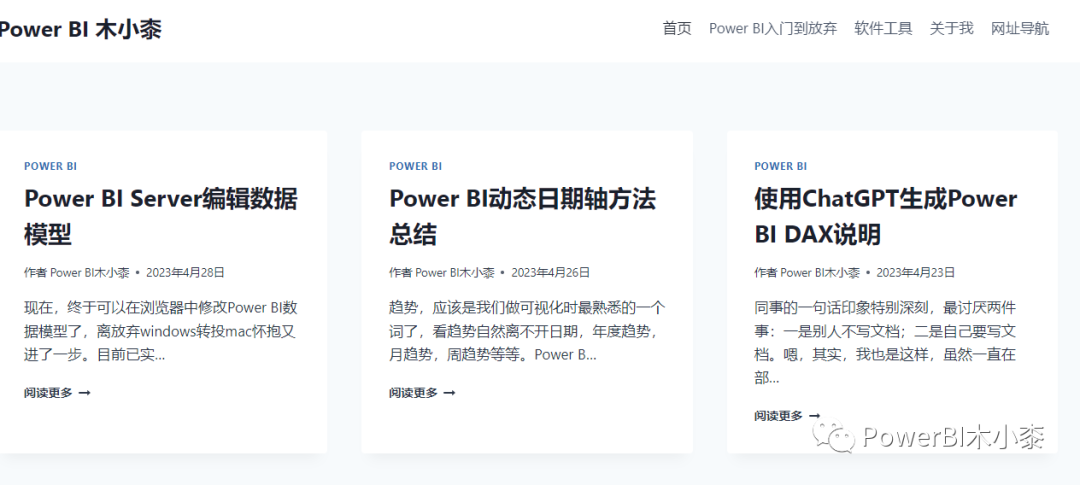This screenshot has height=485, width=1080.
Task: Open post title Power BI动态日期轴方法总结
Action: [x=523, y=217]
